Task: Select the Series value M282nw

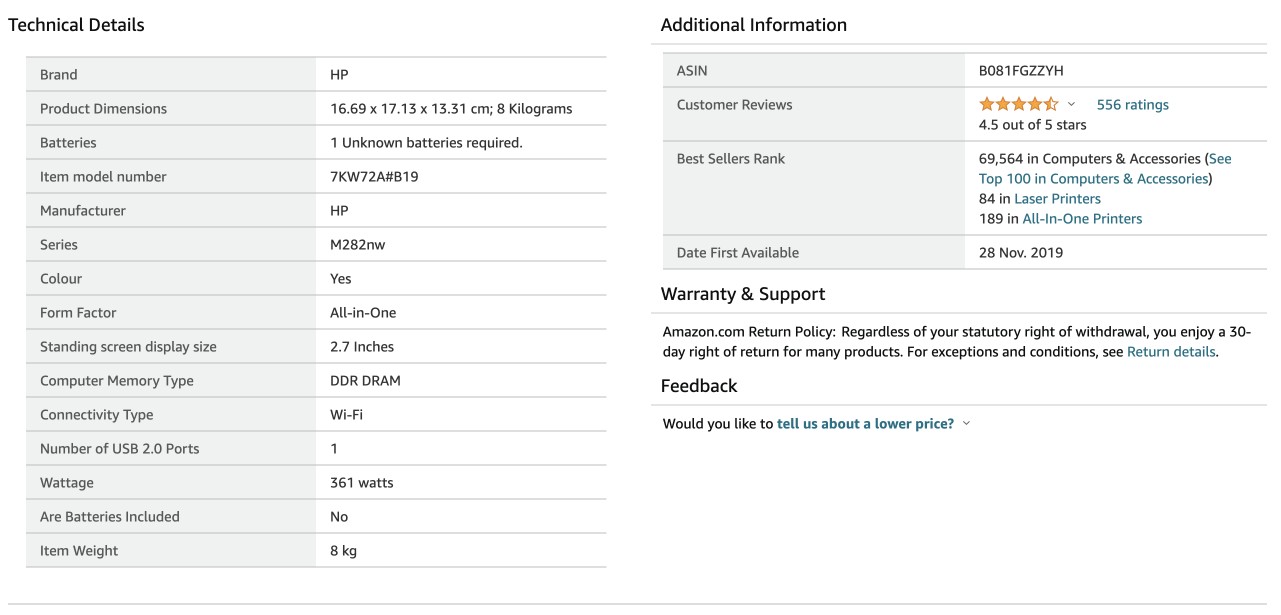Action: pos(357,245)
